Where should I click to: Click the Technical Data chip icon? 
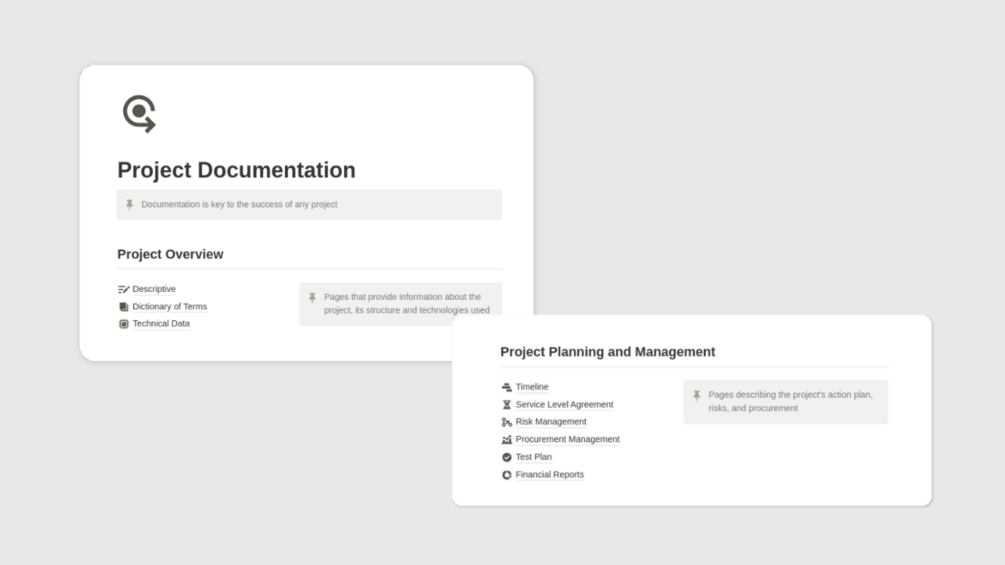coord(123,324)
